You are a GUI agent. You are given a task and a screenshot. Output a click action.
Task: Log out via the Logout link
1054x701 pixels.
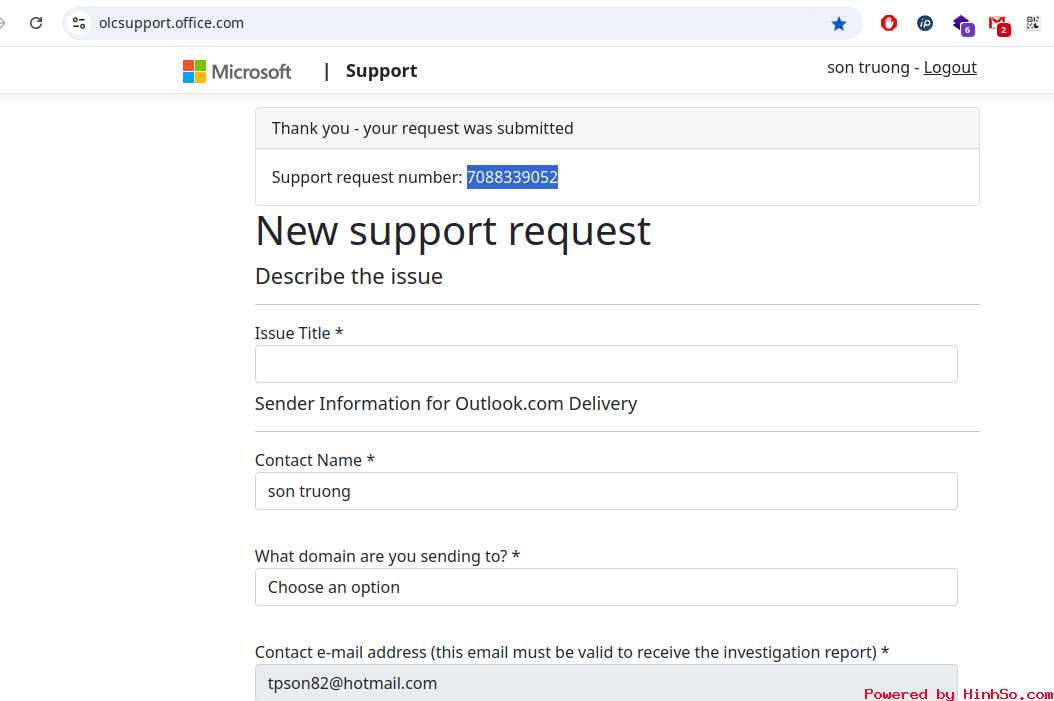(x=950, y=67)
